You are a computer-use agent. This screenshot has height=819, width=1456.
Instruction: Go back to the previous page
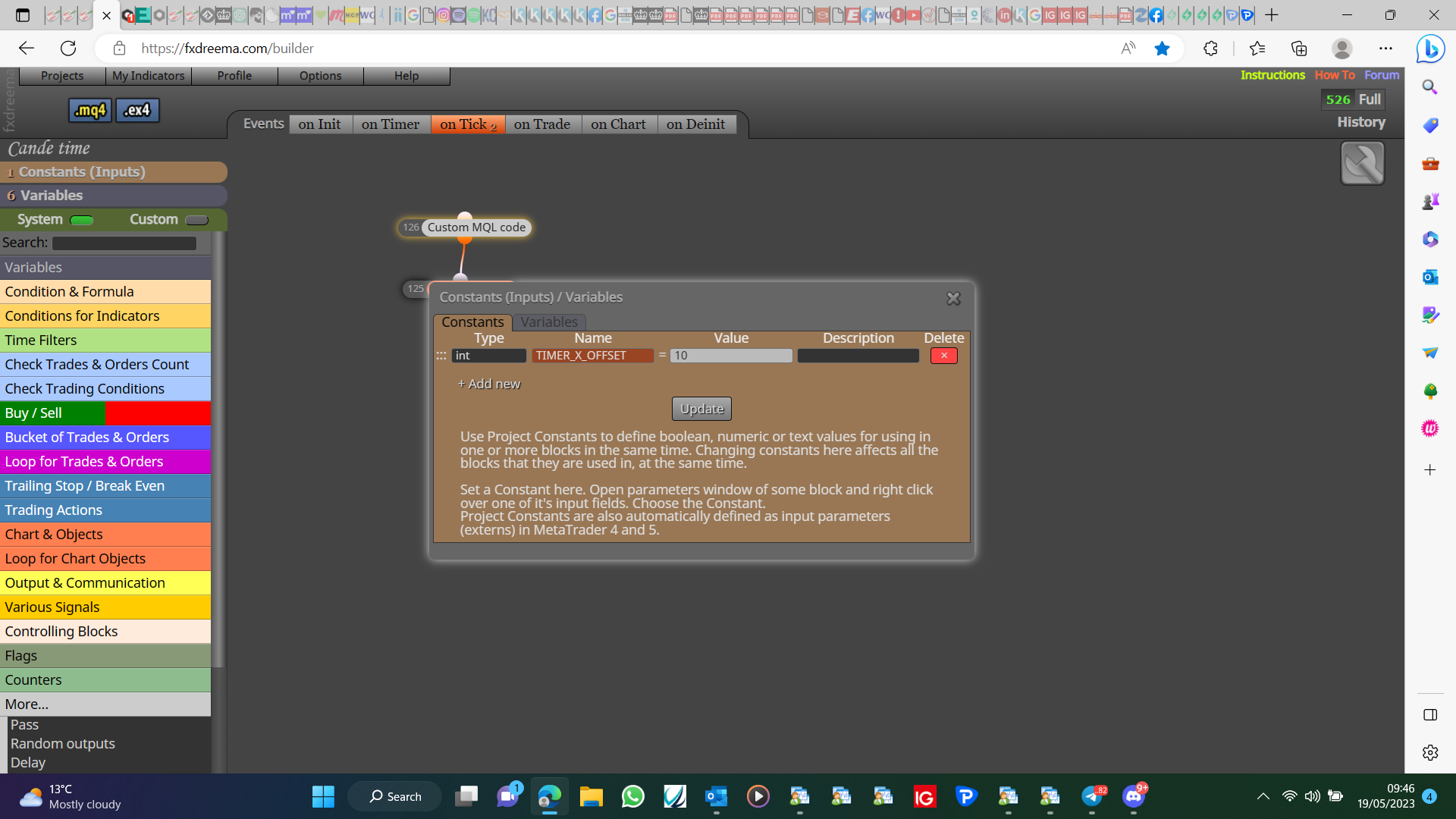click(27, 49)
